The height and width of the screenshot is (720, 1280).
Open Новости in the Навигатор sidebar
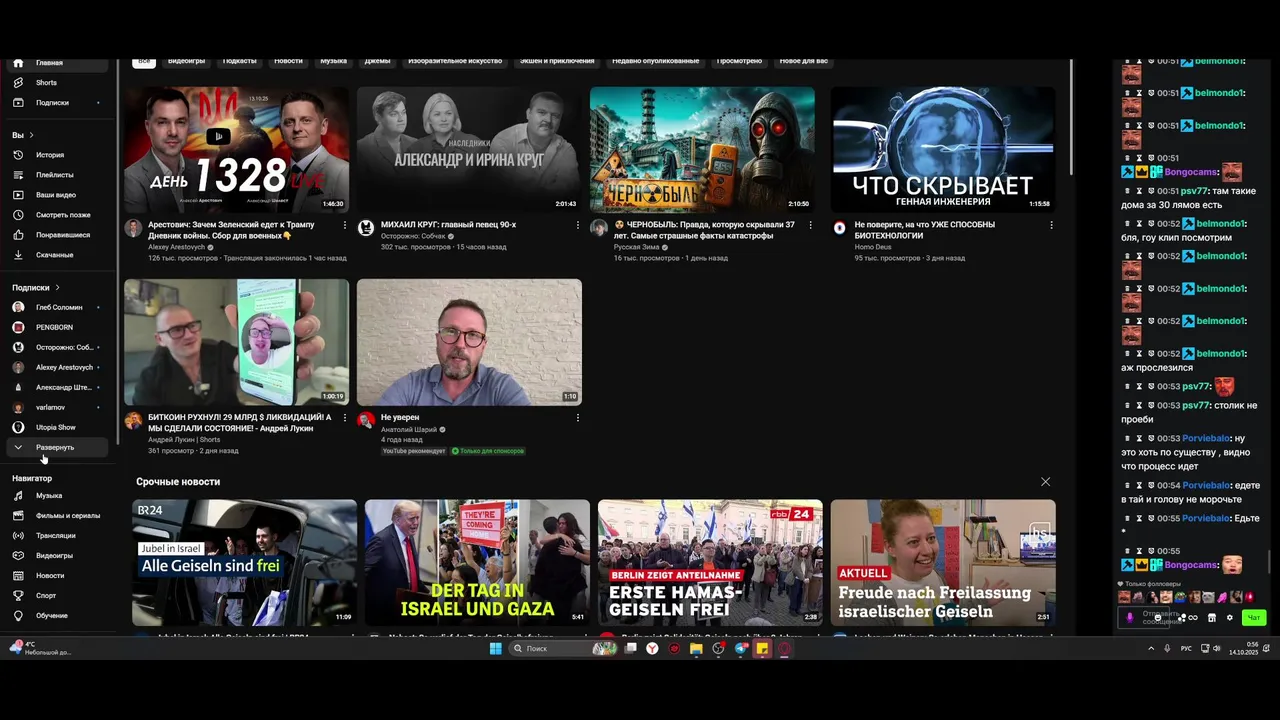(x=57, y=576)
